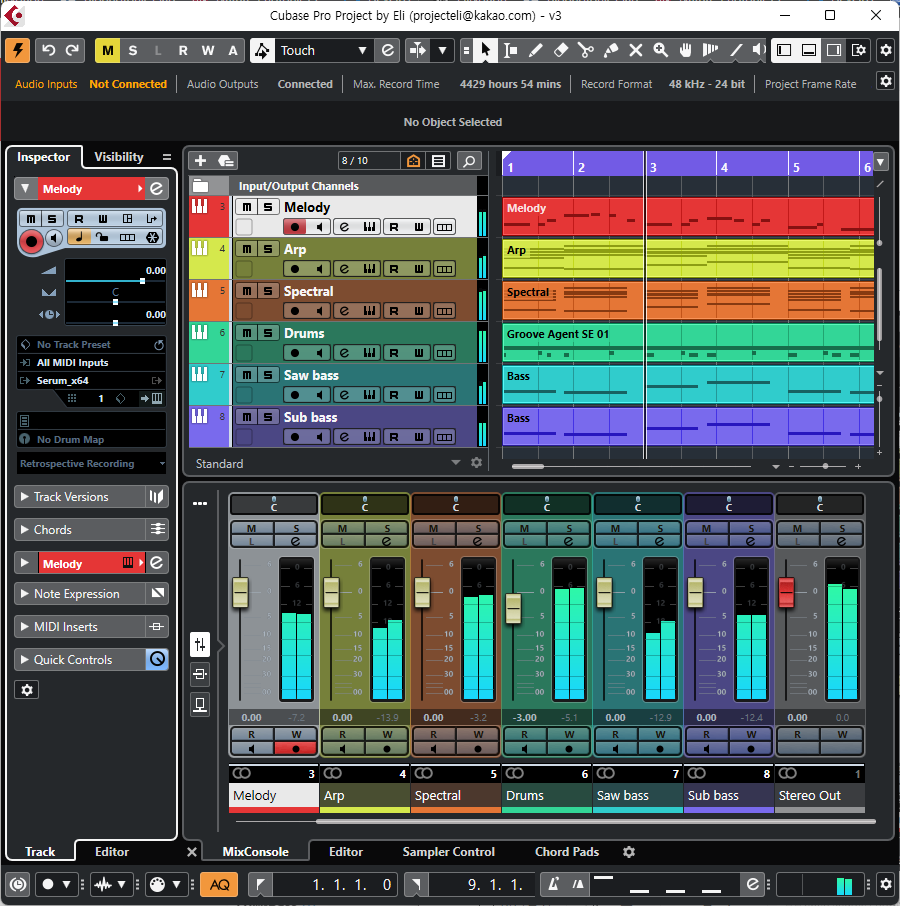The width and height of the screenshot is (900, 906).
Task: Open the Sampler Control tab
Action: click(448, 852)
